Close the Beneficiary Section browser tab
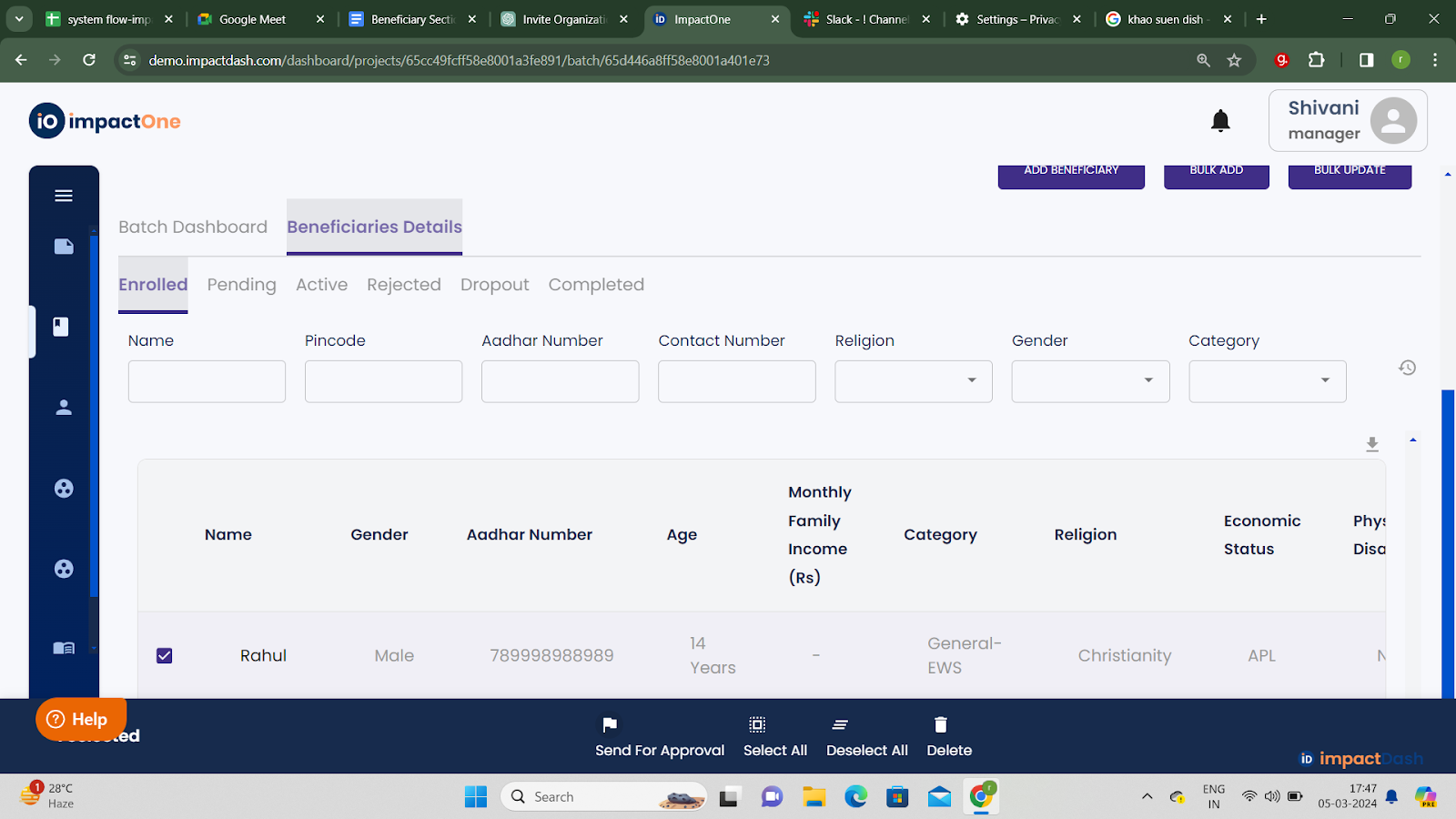 471,19
